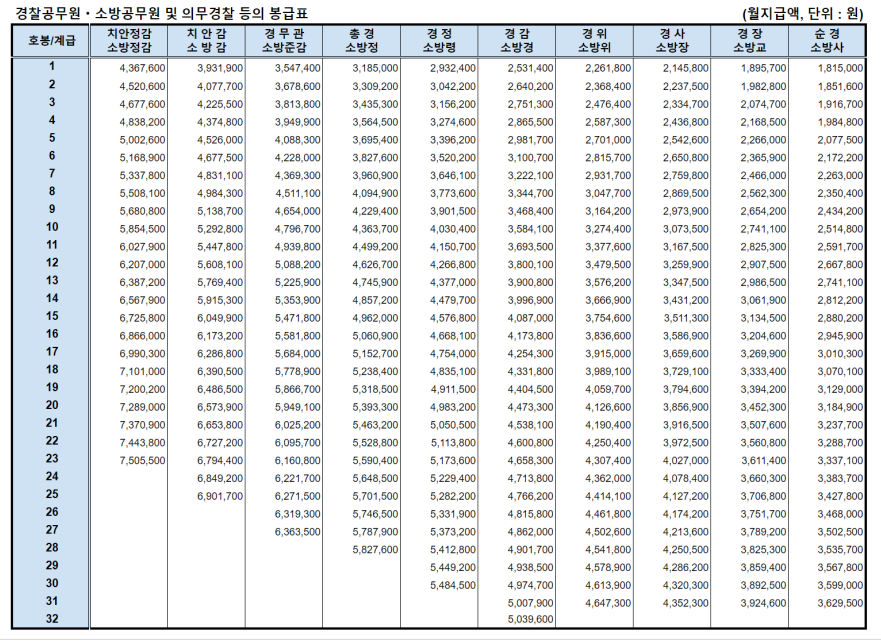This screenshot has width=881, height=644.
Task: Click row number 1 in 호봉 column
Action: (x=52, y=66)
